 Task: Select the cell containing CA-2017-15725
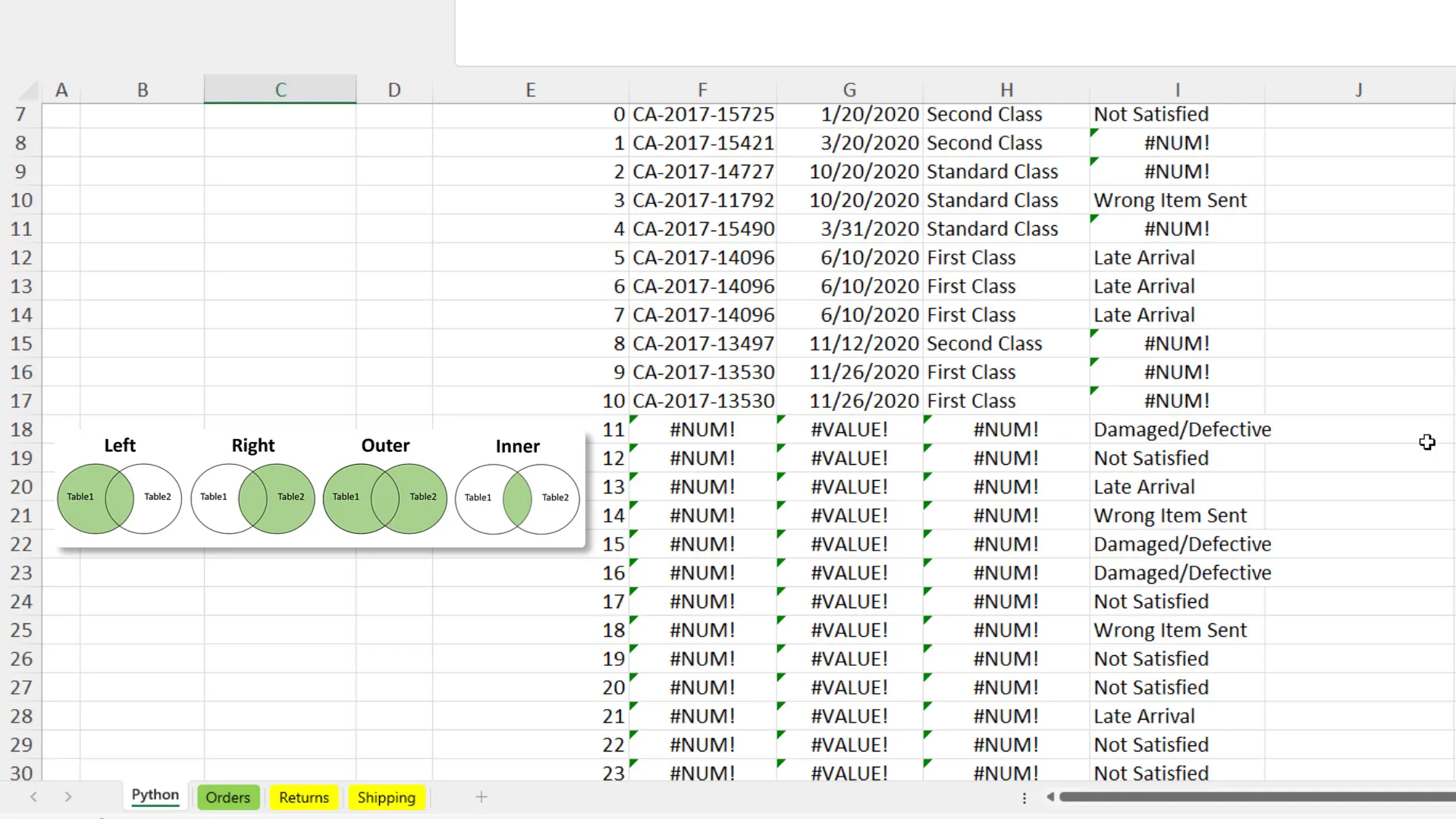click(703, 114)
